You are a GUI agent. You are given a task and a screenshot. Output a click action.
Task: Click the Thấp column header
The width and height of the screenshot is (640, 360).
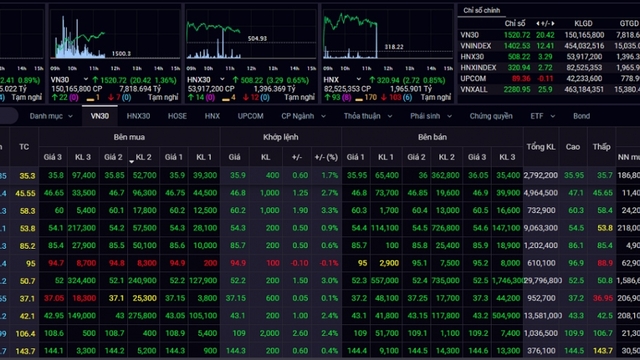(601, 147)
